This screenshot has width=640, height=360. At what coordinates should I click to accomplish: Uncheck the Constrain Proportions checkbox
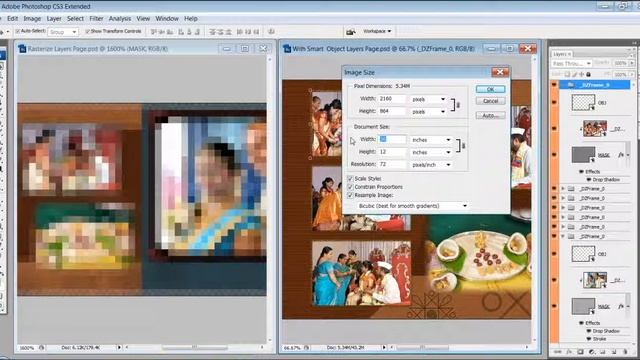click(x=350, y=187)
